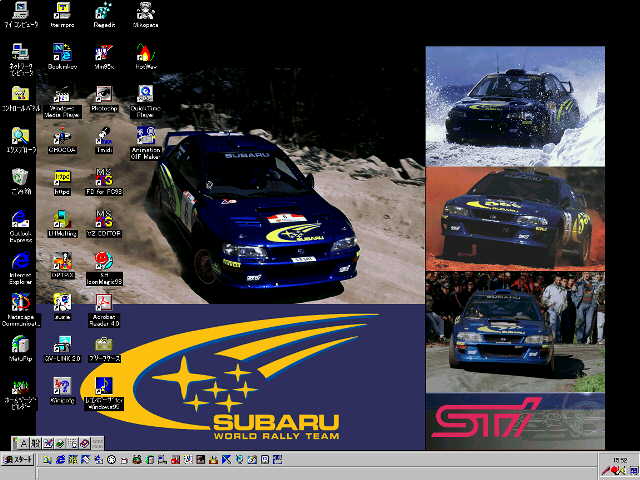Open Windows Media Player shortcut
The width and height of the screenshot is (640, 480).
coord(61,94)
